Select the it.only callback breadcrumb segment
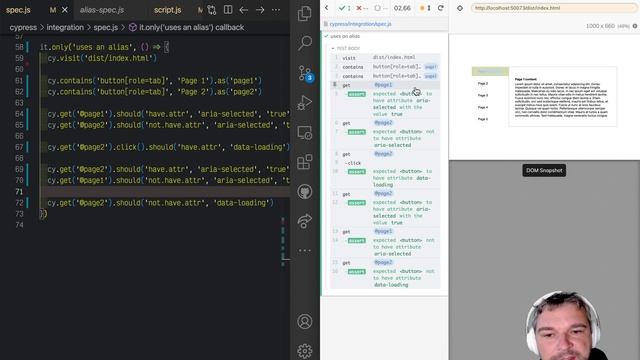 click(187, 27)
